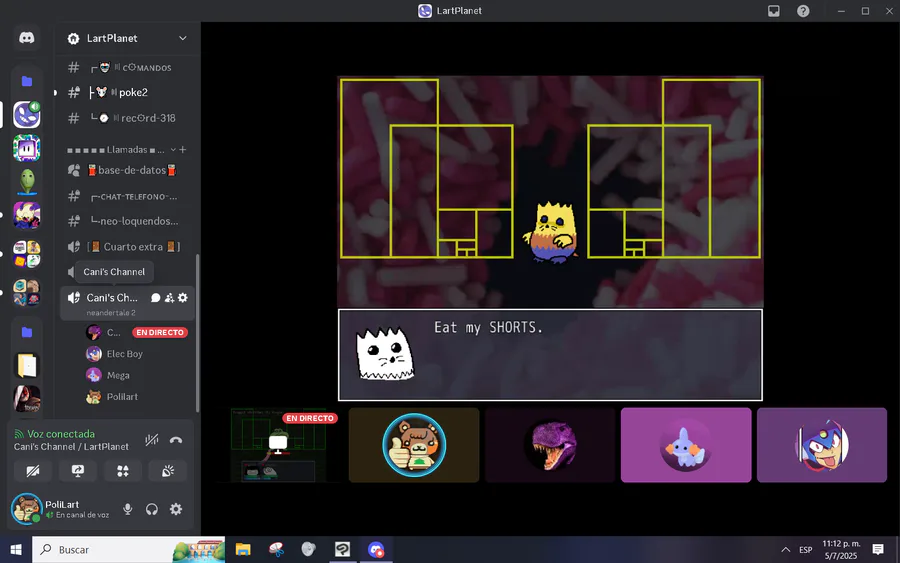Open the CHAT-TELEFONO channel

click(x=127, y=196)
